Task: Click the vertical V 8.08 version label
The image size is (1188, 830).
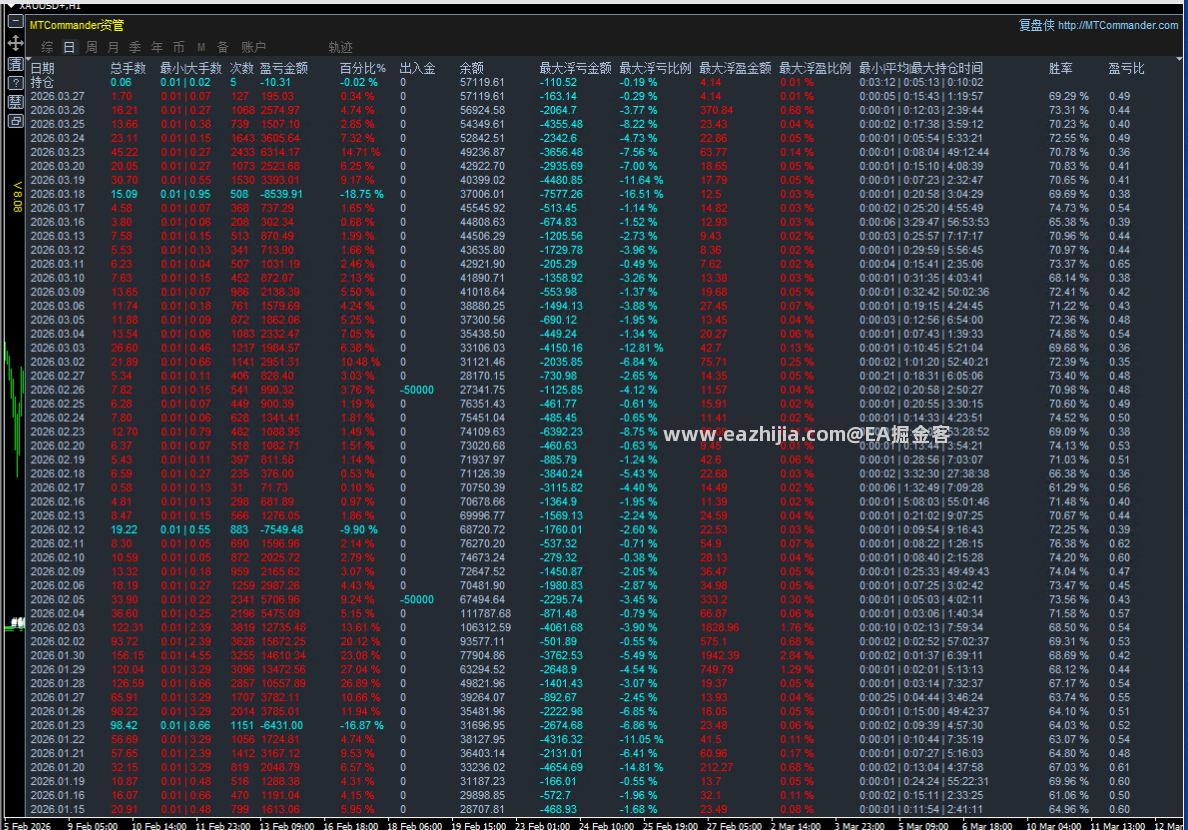Action: (x=17, y=196)
